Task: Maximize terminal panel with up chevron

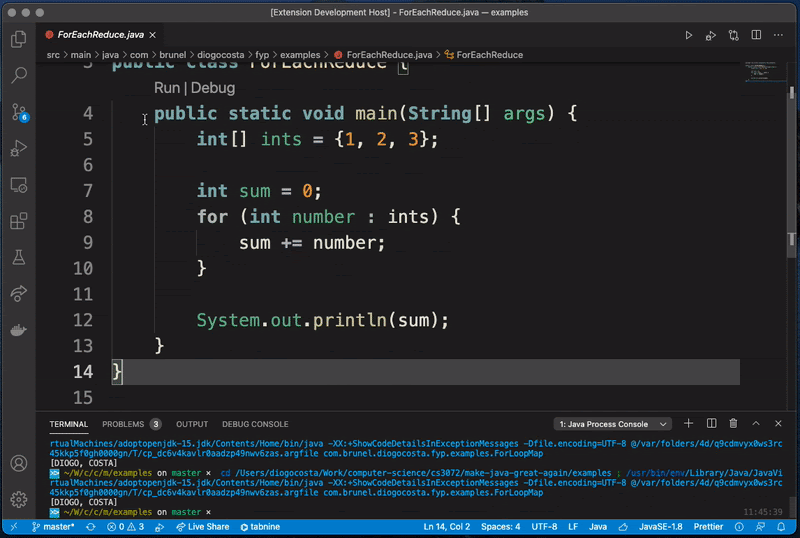Action: (x=755, y=424)
